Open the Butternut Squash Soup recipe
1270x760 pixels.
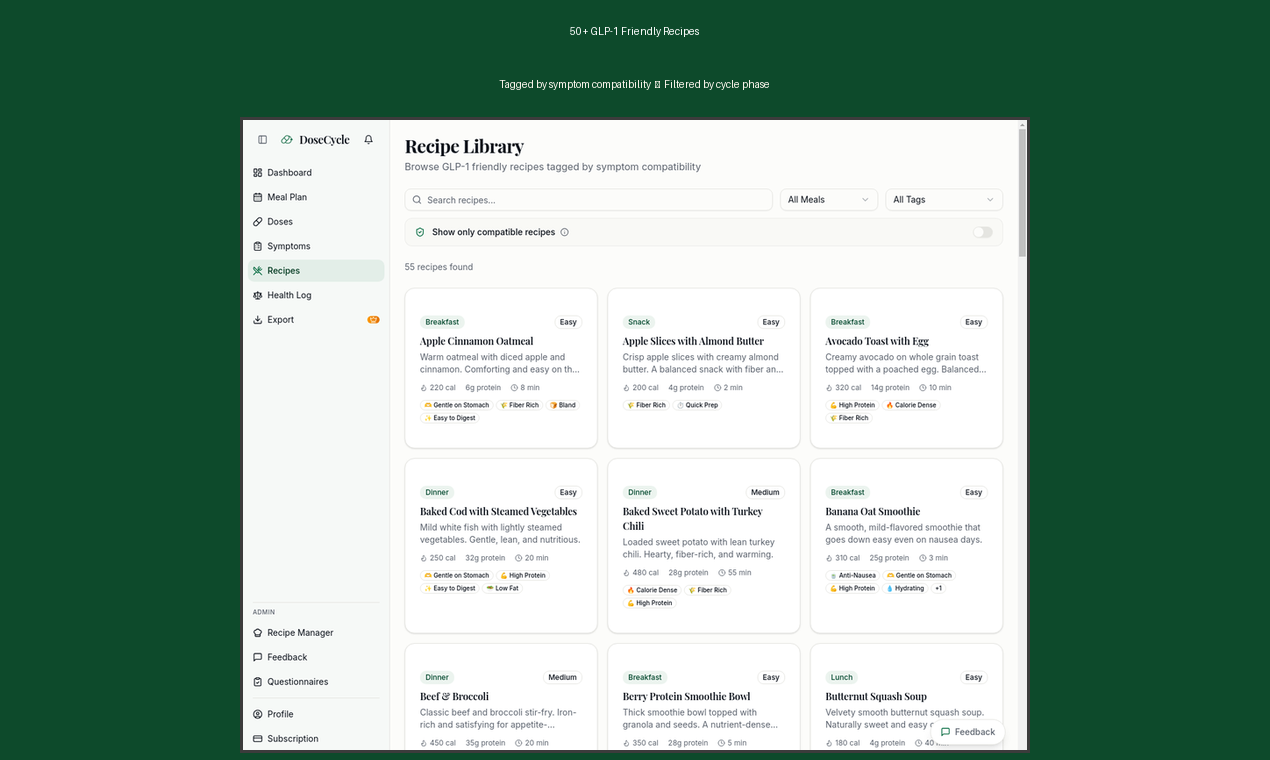coord(906,697)
